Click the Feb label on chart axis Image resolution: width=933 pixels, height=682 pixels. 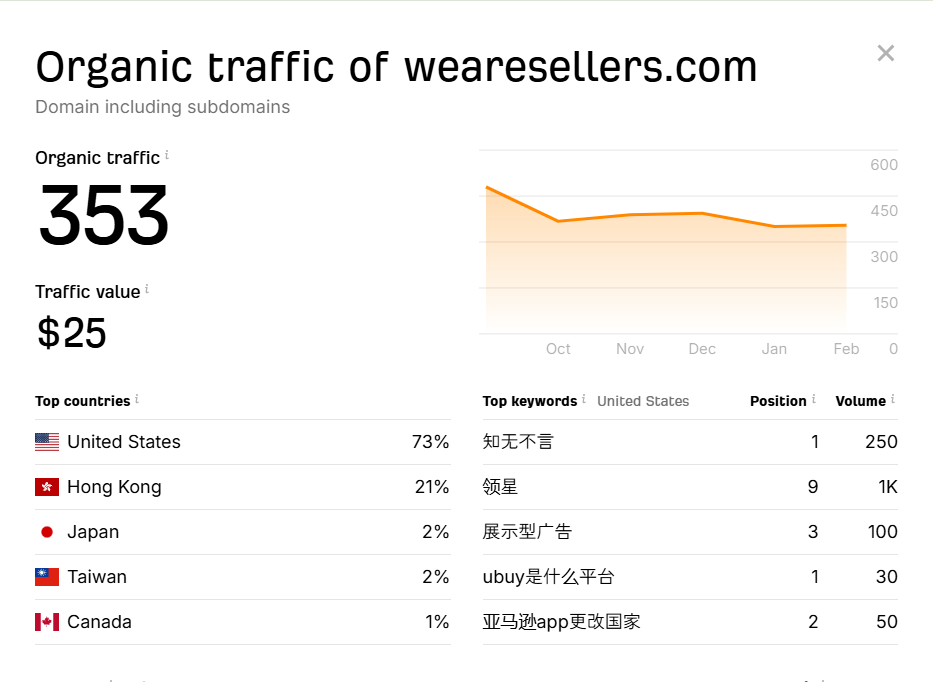pyautogui.click(x=846, y=349)
